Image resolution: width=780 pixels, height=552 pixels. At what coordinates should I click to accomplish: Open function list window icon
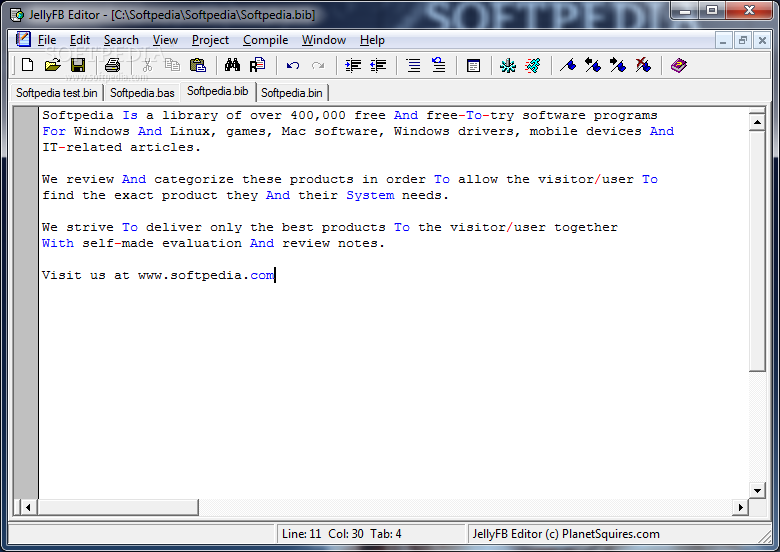pyautogui.click(x=474, y=65)
